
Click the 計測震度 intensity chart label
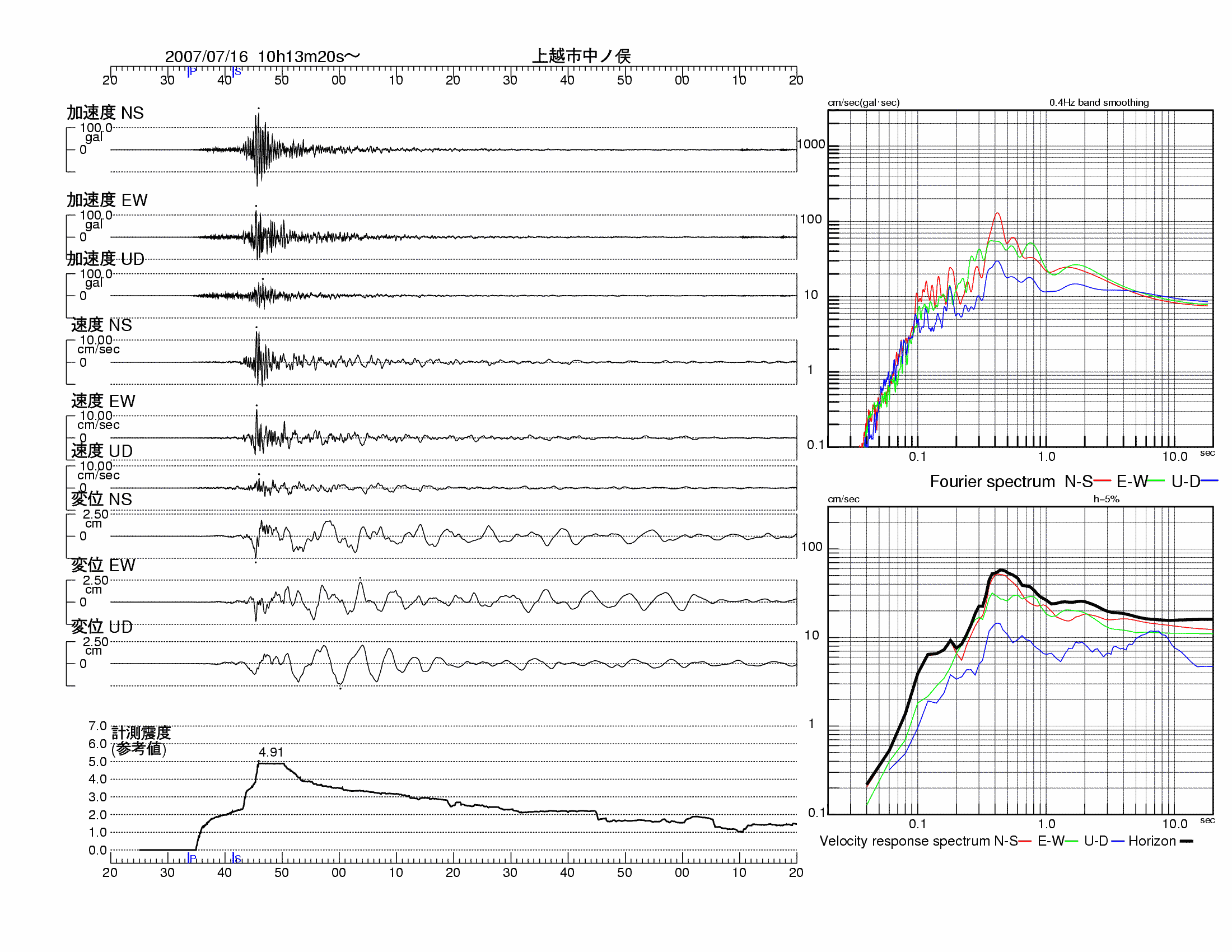click(141, 732)
